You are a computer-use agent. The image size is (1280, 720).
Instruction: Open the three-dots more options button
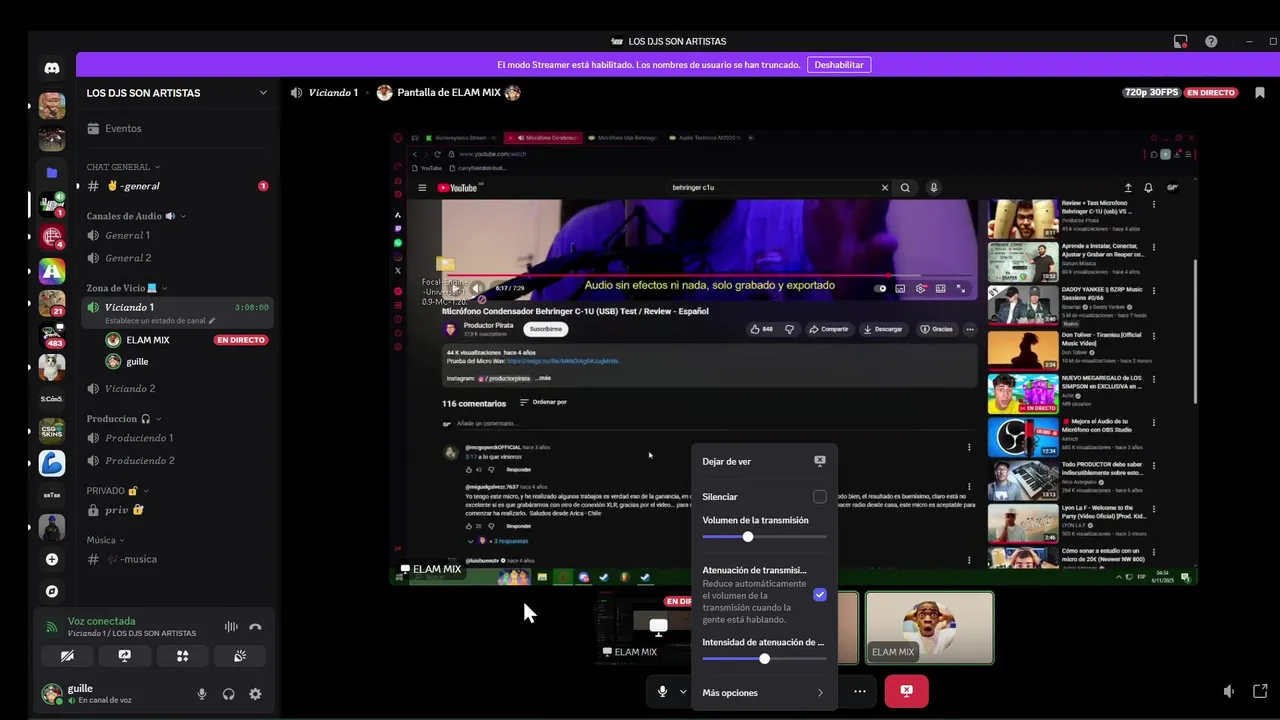(859, 691)
